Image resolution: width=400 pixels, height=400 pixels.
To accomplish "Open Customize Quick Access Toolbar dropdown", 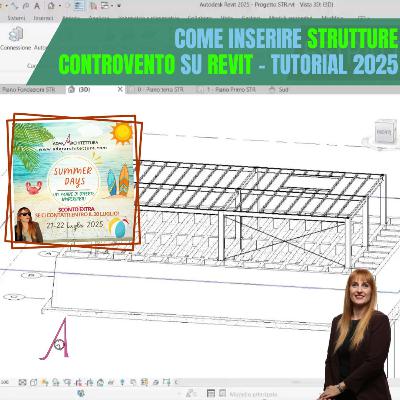I will [x=119, y=5].
